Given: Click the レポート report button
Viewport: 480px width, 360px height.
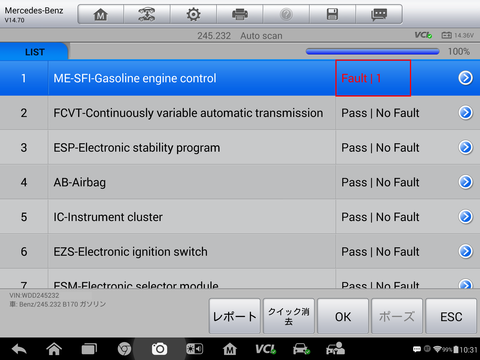Looking at the screenshot, I should [235, 316].
